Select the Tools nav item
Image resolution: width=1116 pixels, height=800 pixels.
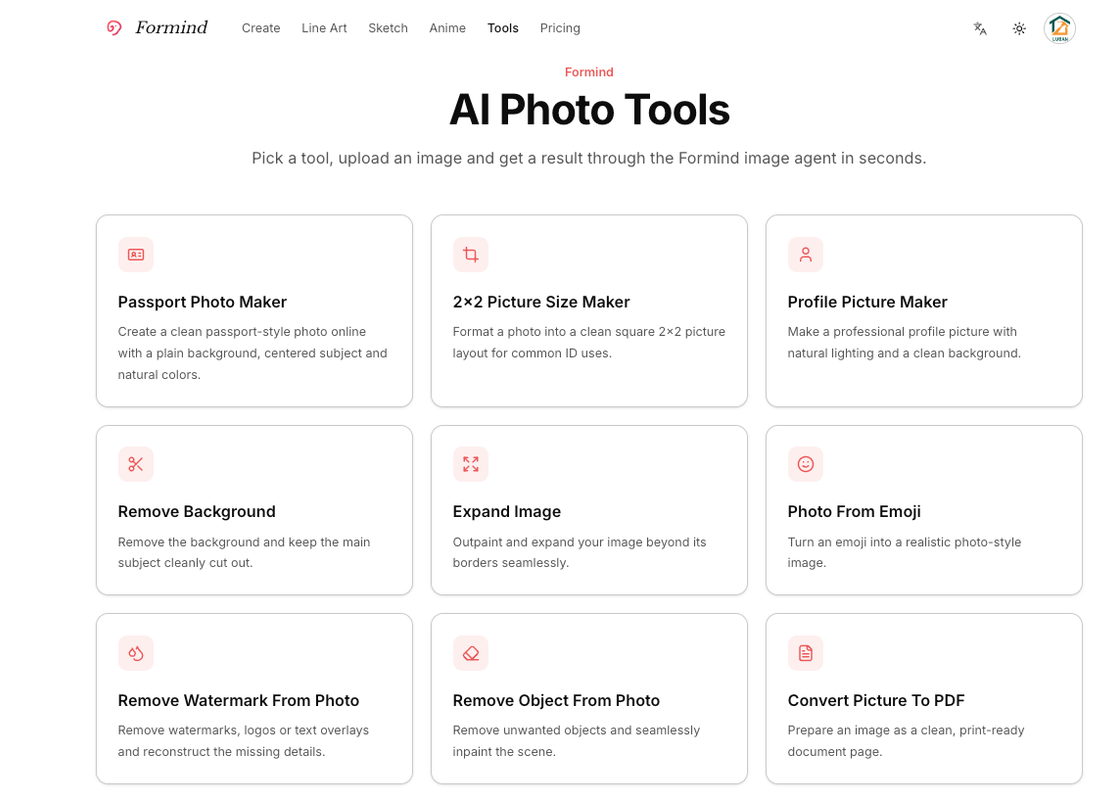502,28
